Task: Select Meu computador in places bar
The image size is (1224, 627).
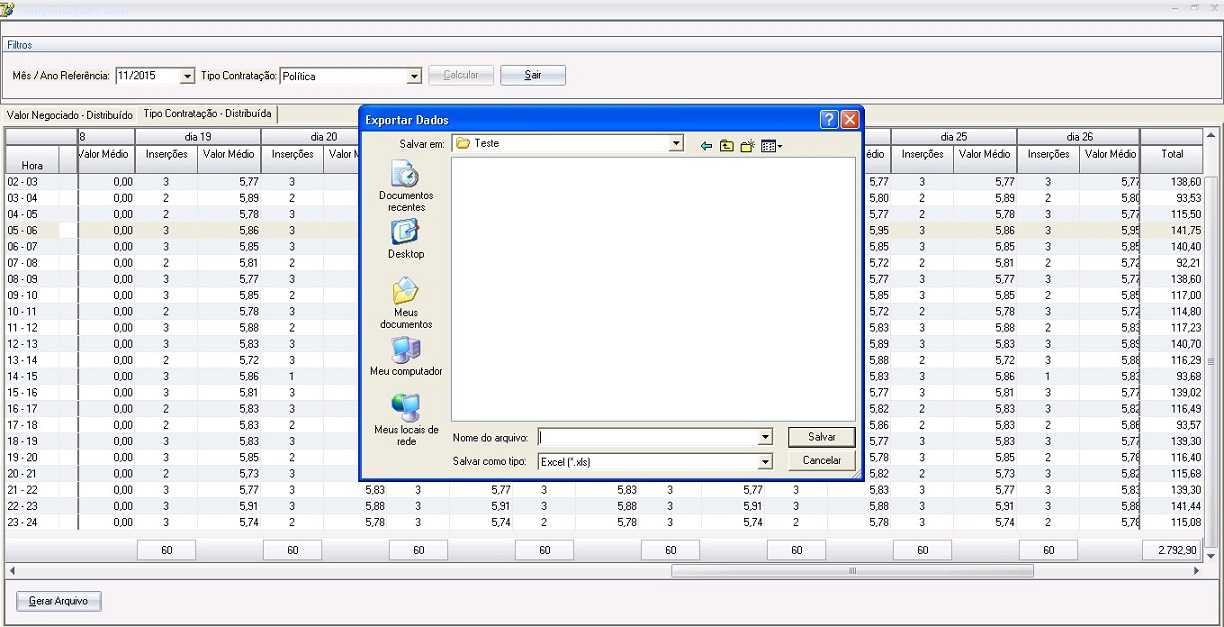Action: tap(406, 356)
